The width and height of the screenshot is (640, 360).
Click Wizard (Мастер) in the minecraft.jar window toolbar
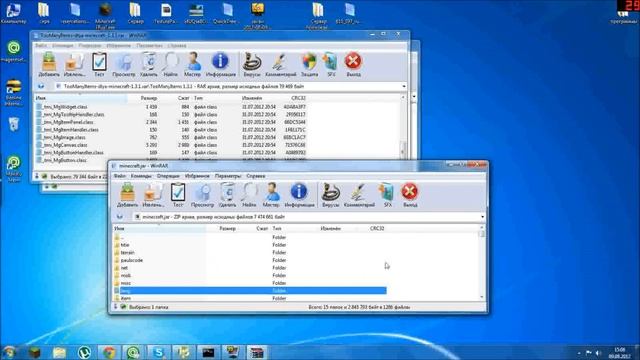(271, 195)
